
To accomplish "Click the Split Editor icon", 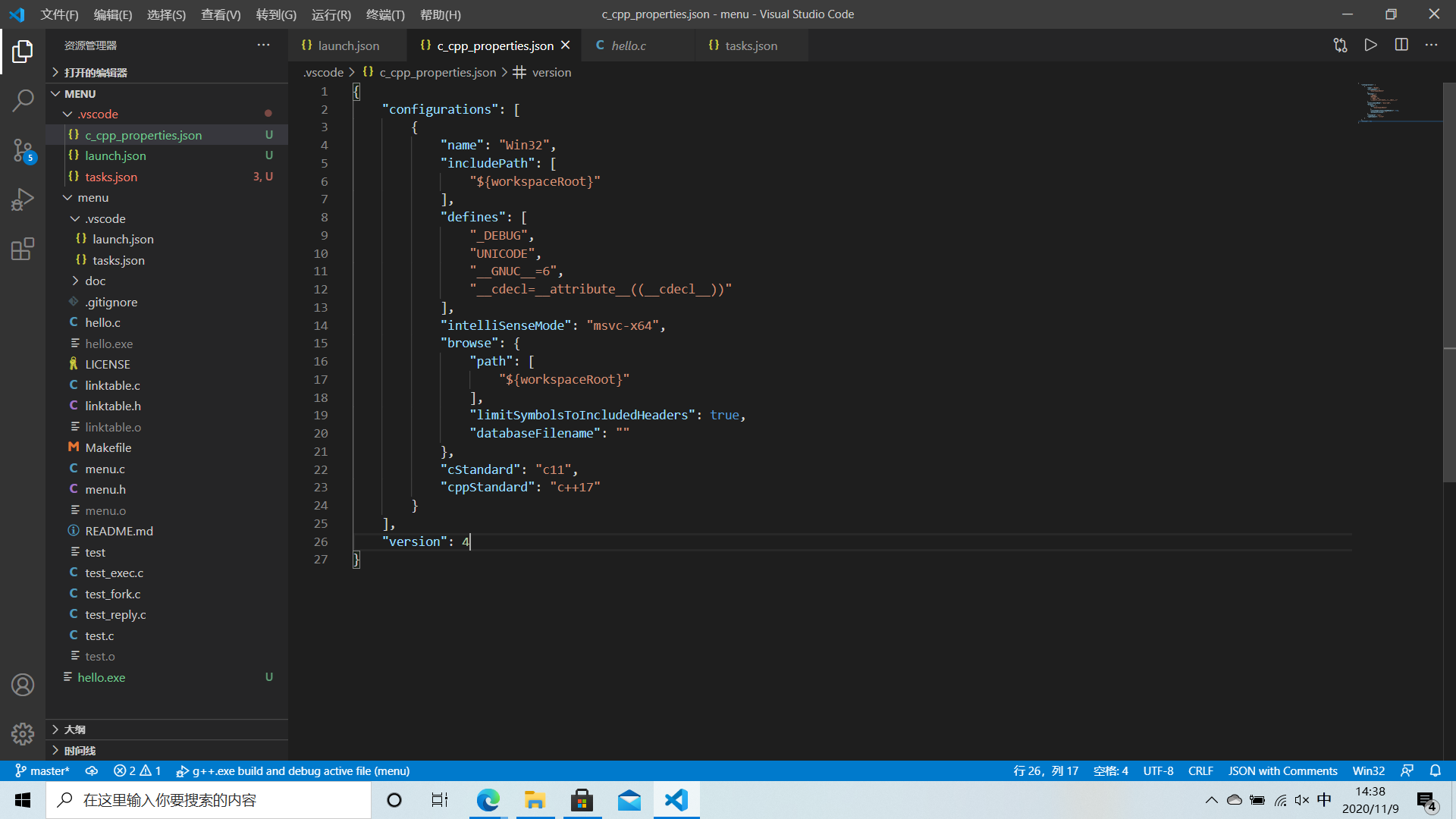I will pos(1401,45).
